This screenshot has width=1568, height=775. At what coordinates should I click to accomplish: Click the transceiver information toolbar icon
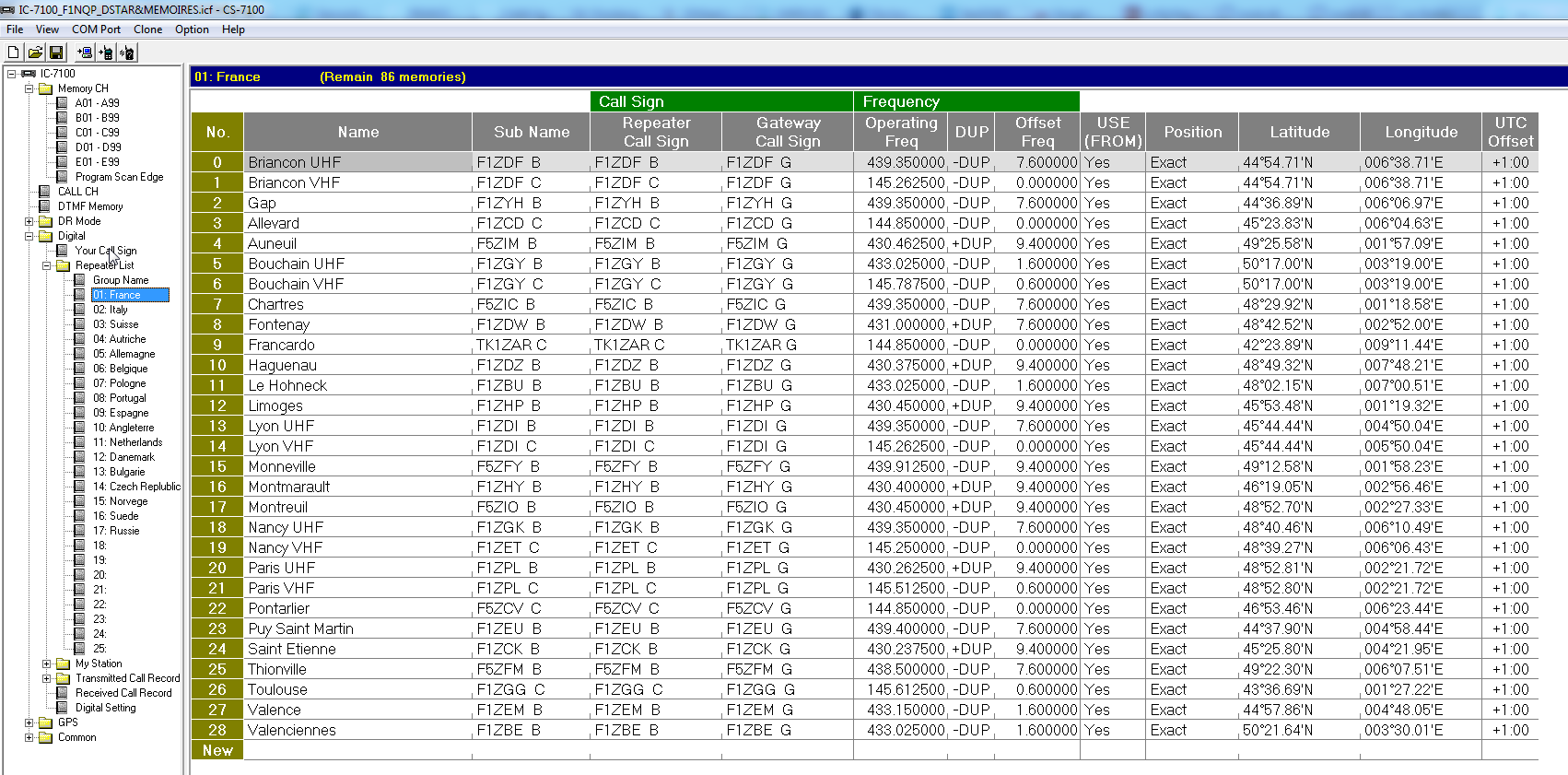pos(128,53)
